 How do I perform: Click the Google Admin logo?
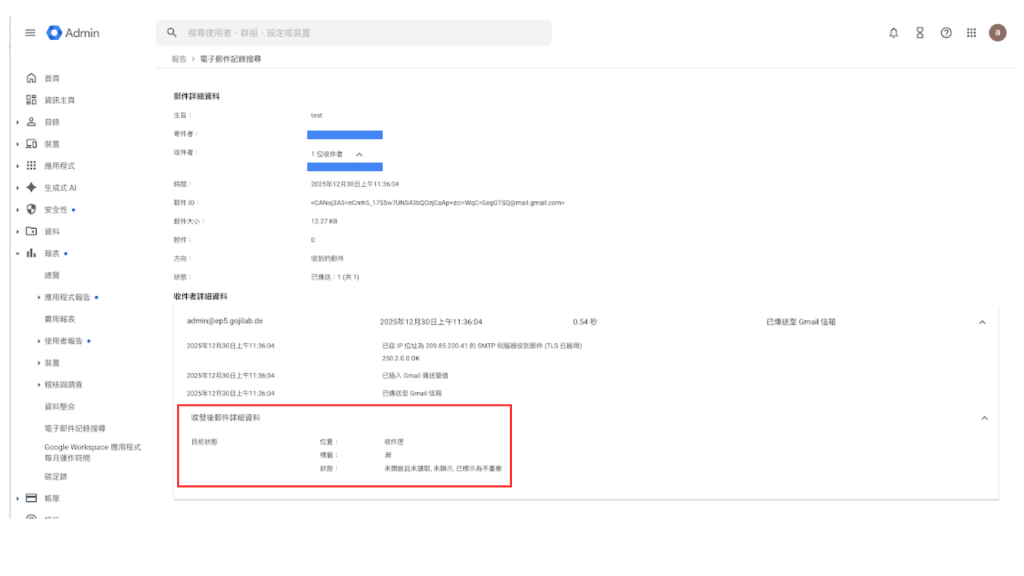(x=72, y=33)
